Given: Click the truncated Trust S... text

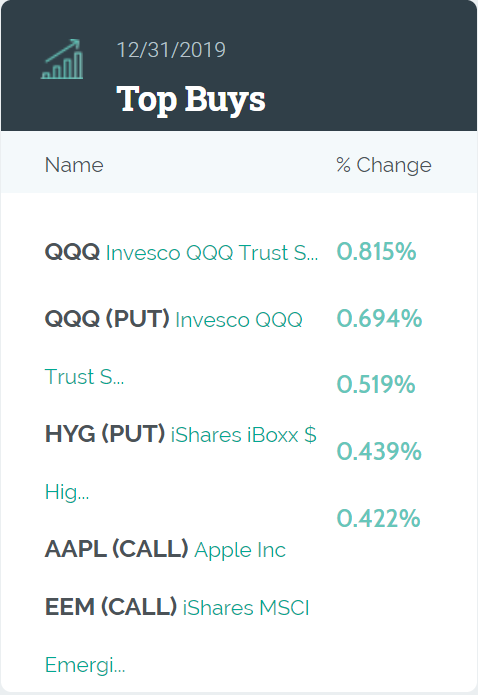Looking at the screenshot, I should click(84, 377).
